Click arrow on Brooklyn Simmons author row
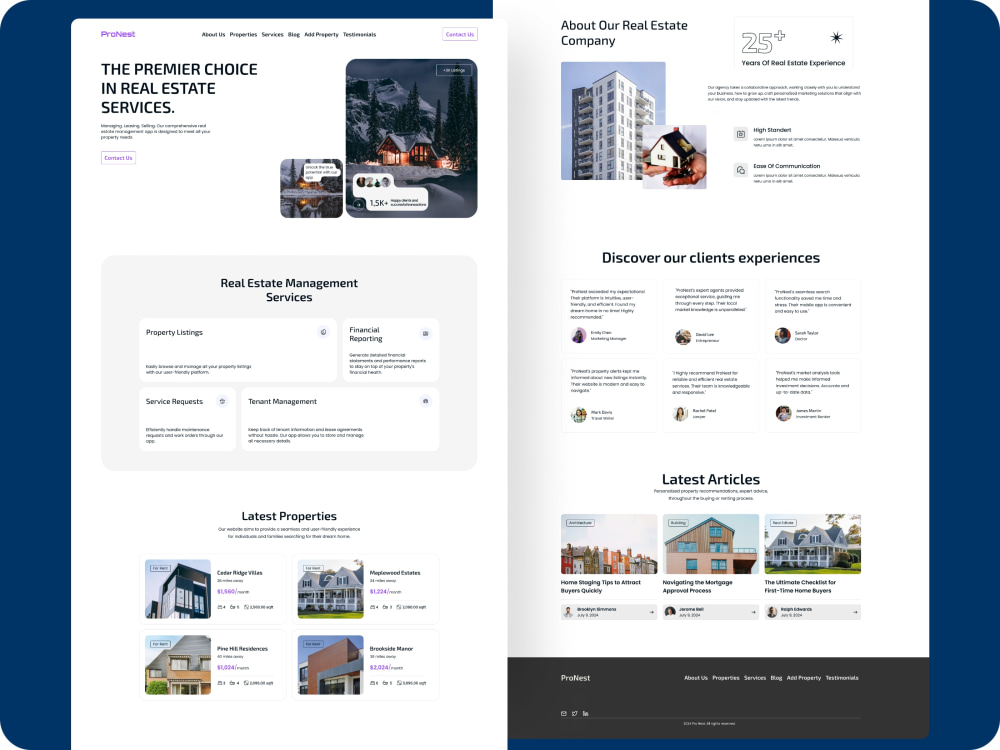This screenshot has height=750, width=1000. [651, 612]
